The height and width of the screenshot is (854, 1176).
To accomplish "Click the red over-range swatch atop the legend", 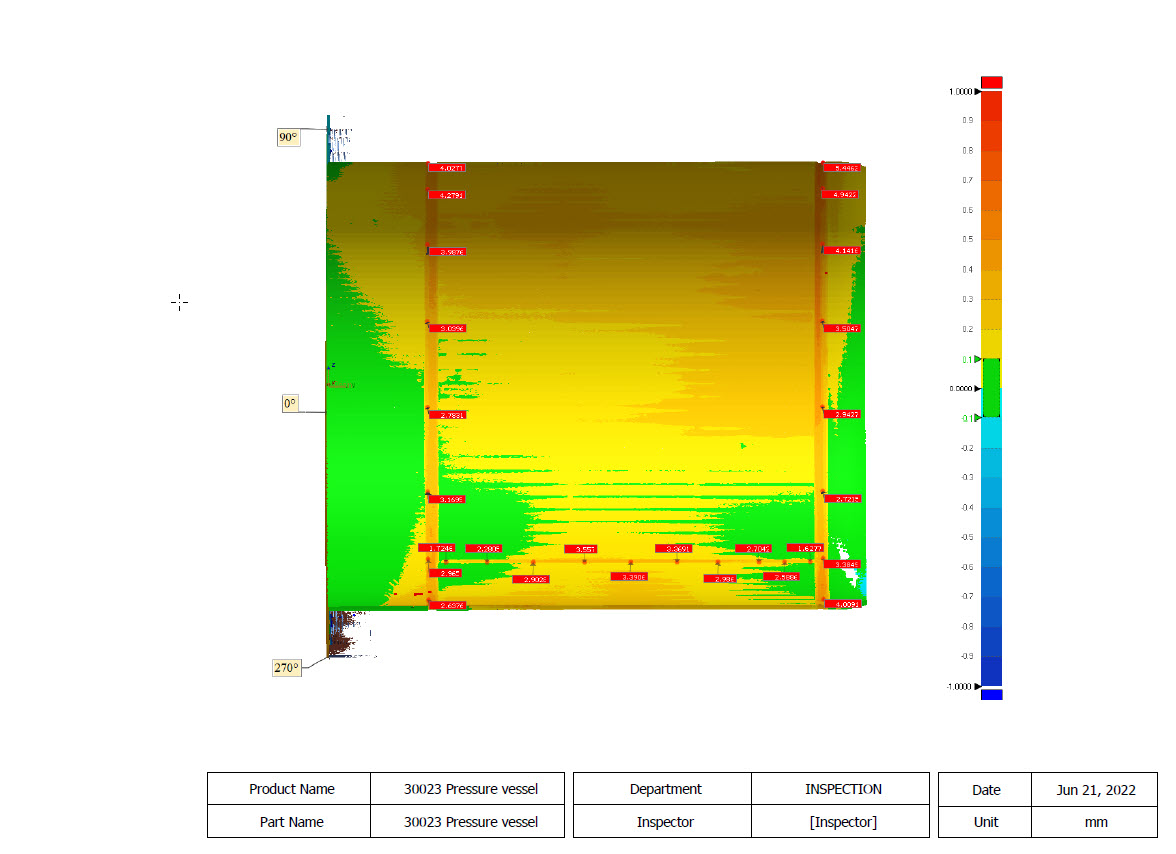I will (x=992, y=82).
